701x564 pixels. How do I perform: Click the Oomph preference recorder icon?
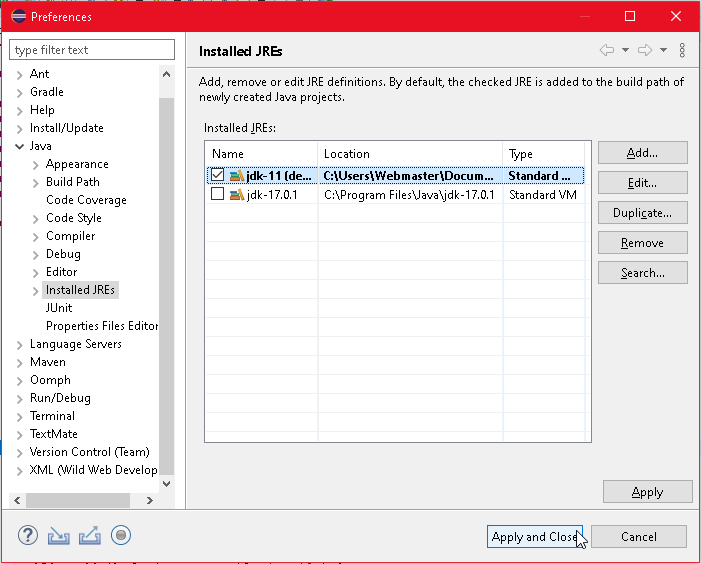[x=121, y=535]
